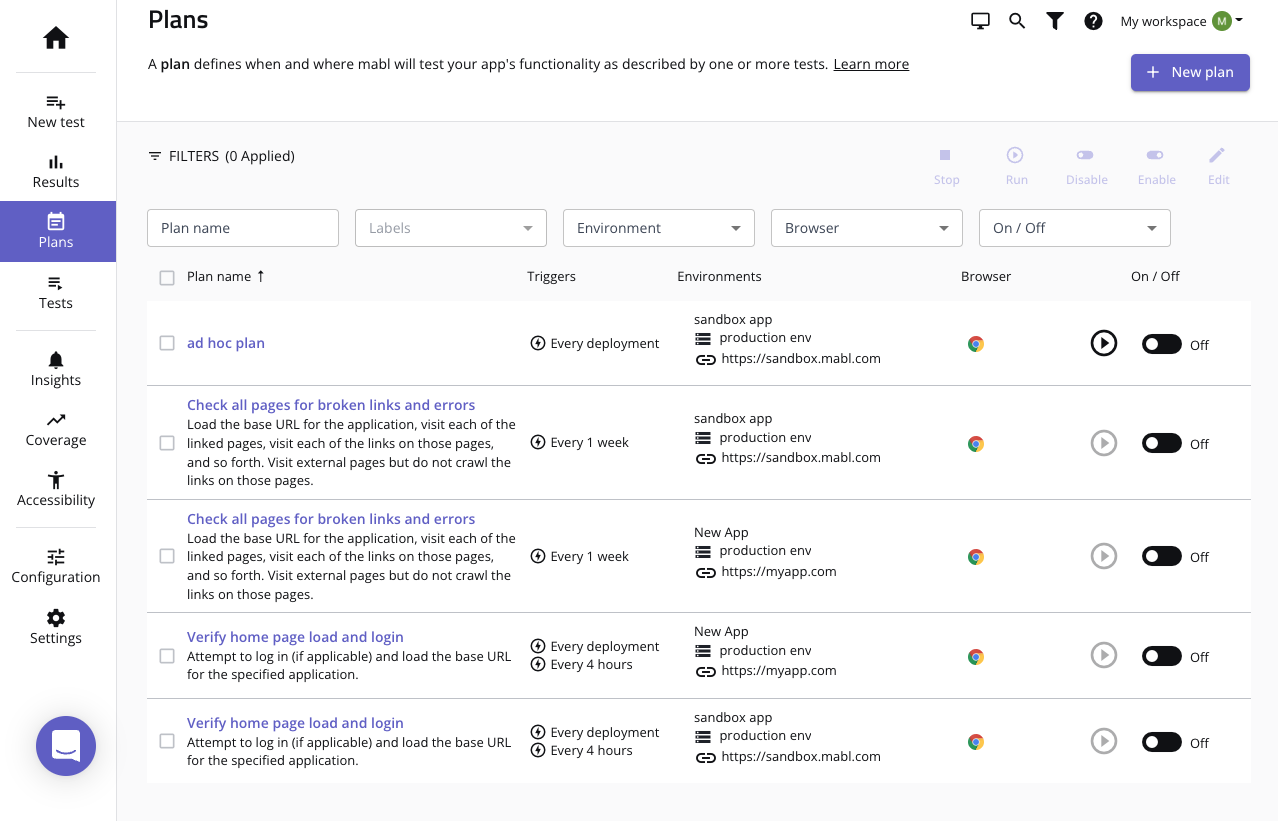The image size is (1278, 821).
Task: Open Insights from the sidebar
Action: (x=56, y=369)
